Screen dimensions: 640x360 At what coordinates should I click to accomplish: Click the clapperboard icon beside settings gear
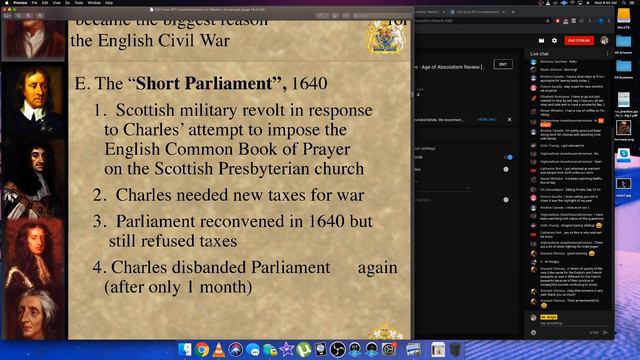(541, 40)
